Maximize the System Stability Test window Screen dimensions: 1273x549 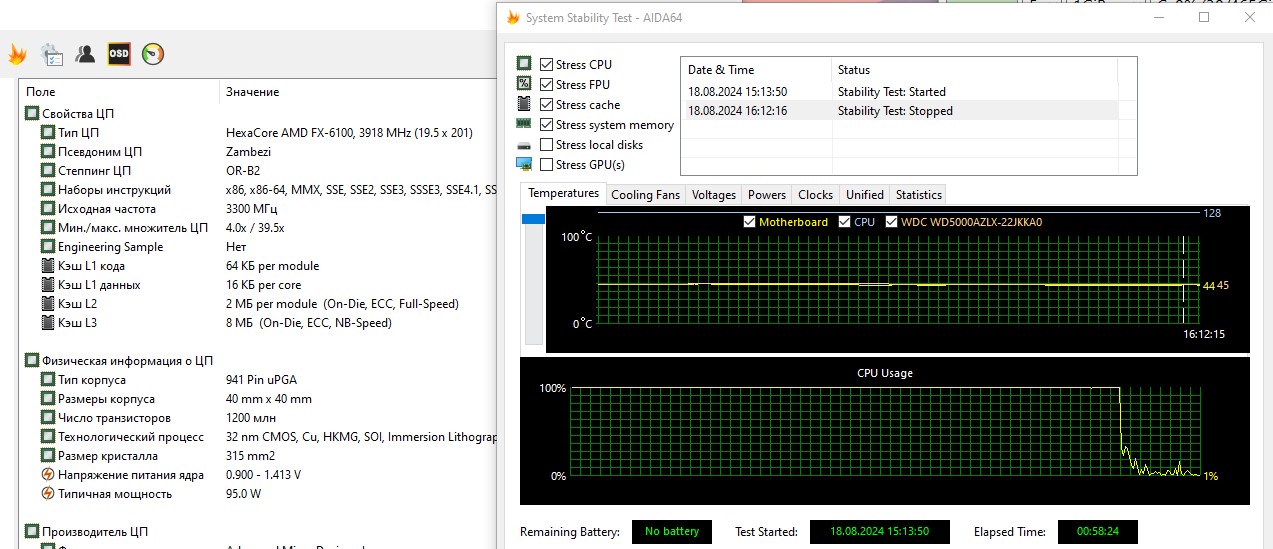(1204, 17)
